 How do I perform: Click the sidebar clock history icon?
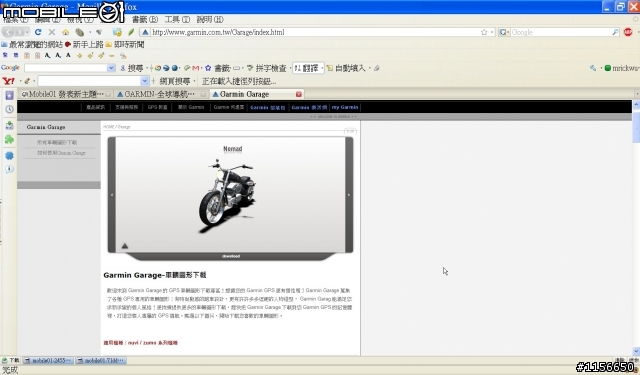tap(9, 109)
